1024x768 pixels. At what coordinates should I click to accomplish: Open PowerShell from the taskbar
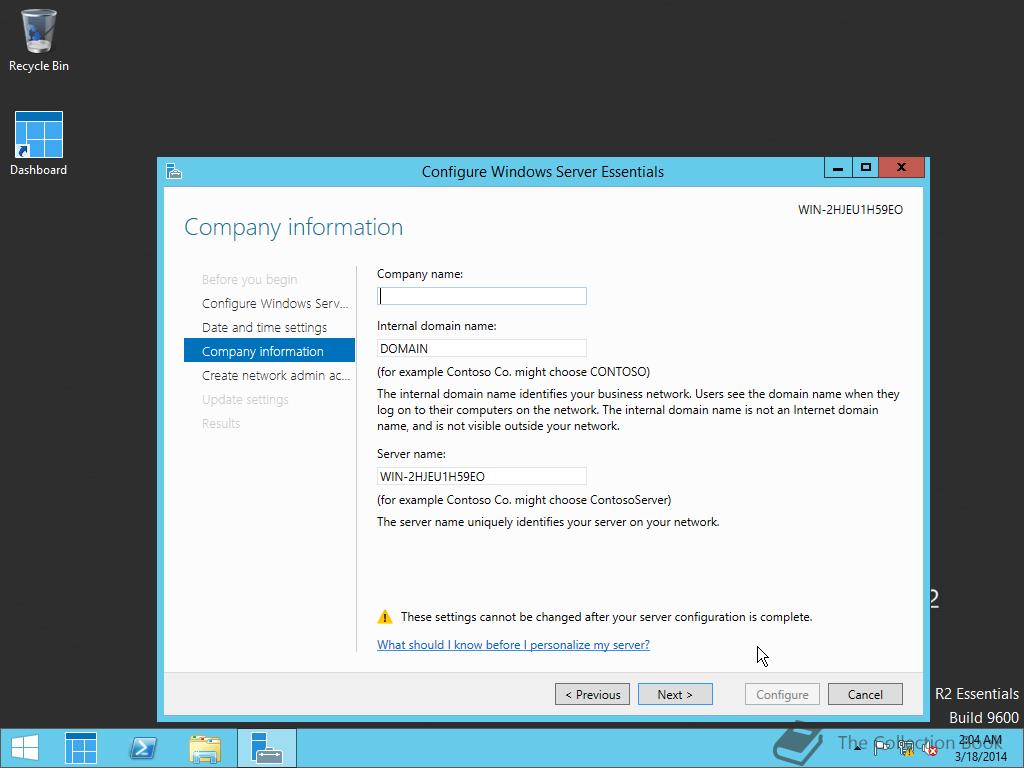tap(142, 748)
